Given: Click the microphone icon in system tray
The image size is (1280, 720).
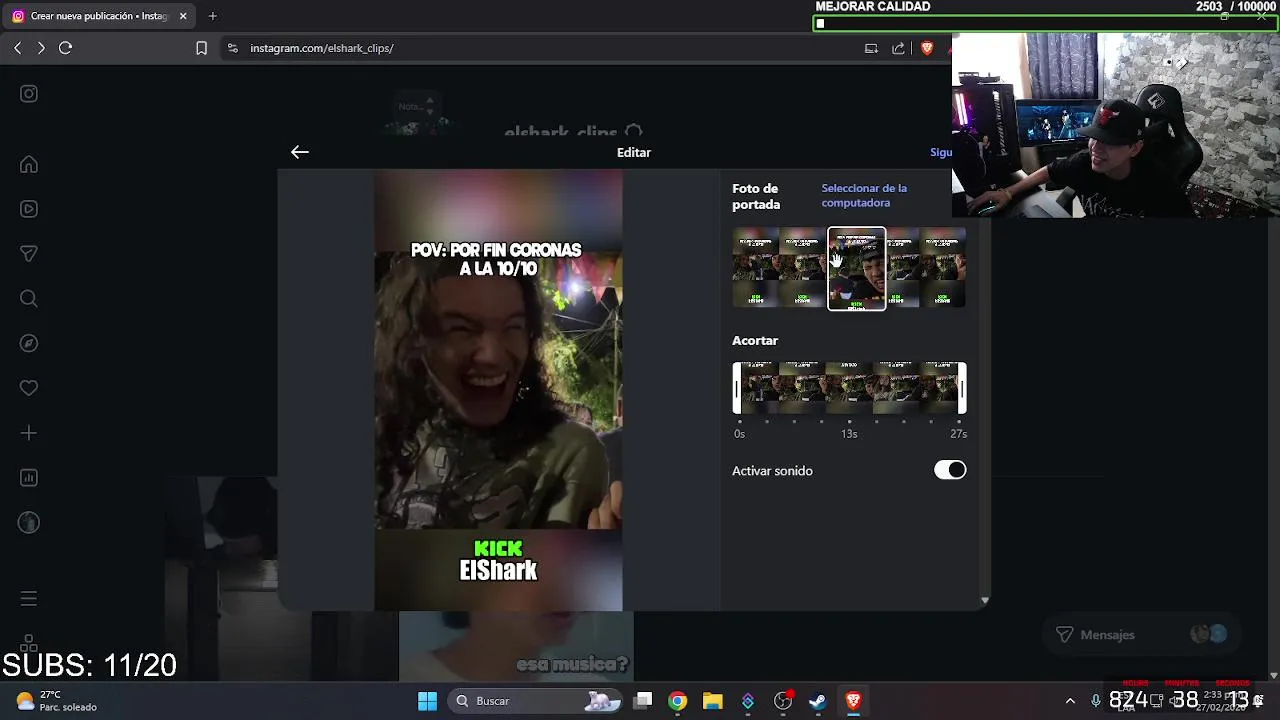Looking at the screenshot, I should click(1096, 701).
